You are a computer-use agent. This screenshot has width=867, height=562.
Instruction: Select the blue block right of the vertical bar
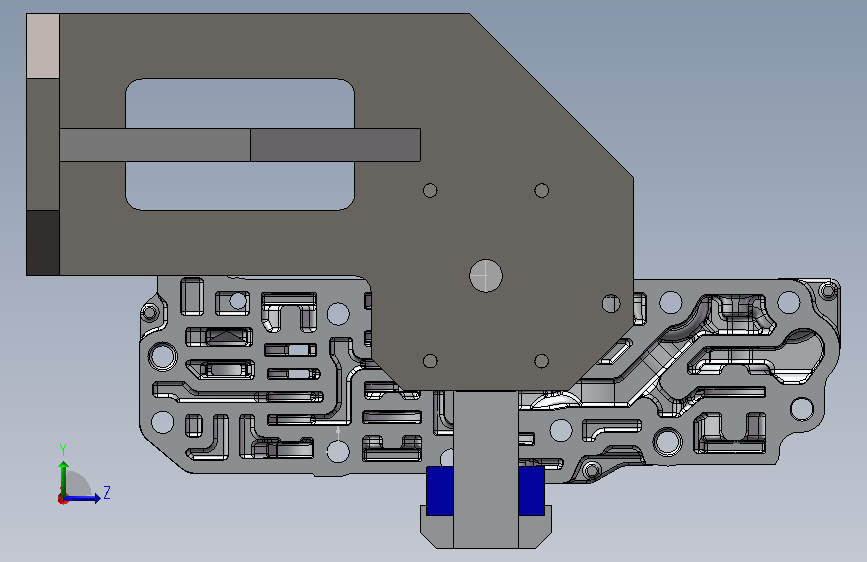coord(531,491)
